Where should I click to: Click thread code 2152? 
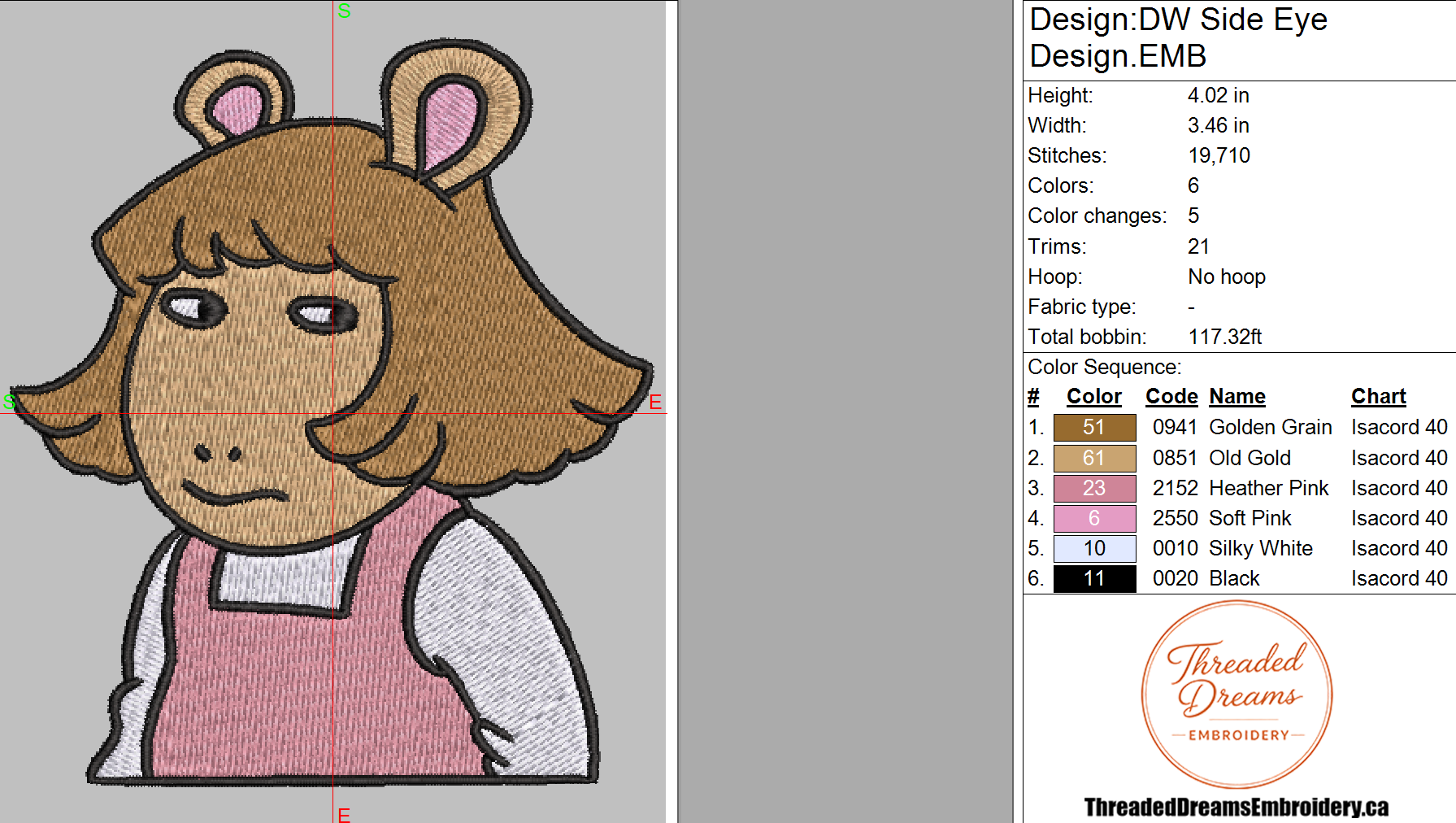point(1175,488)
